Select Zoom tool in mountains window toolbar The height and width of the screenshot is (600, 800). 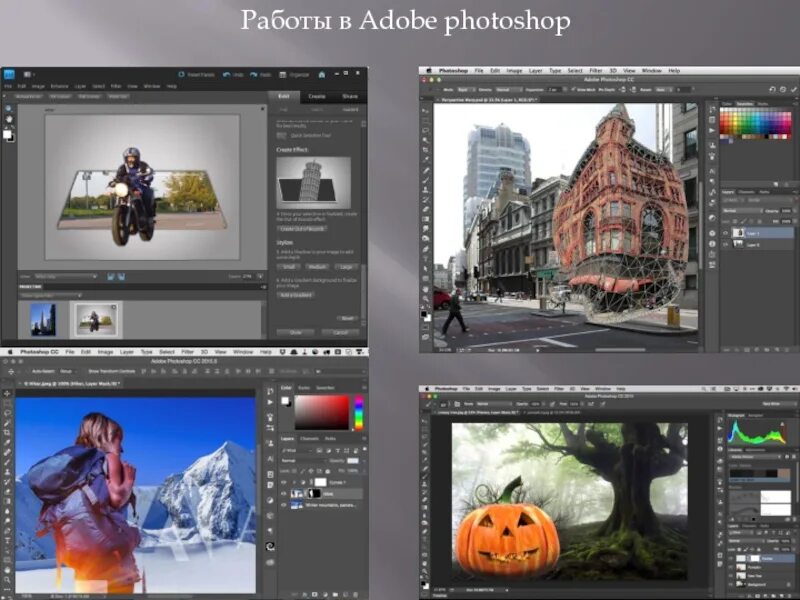(x=7, y=580)
